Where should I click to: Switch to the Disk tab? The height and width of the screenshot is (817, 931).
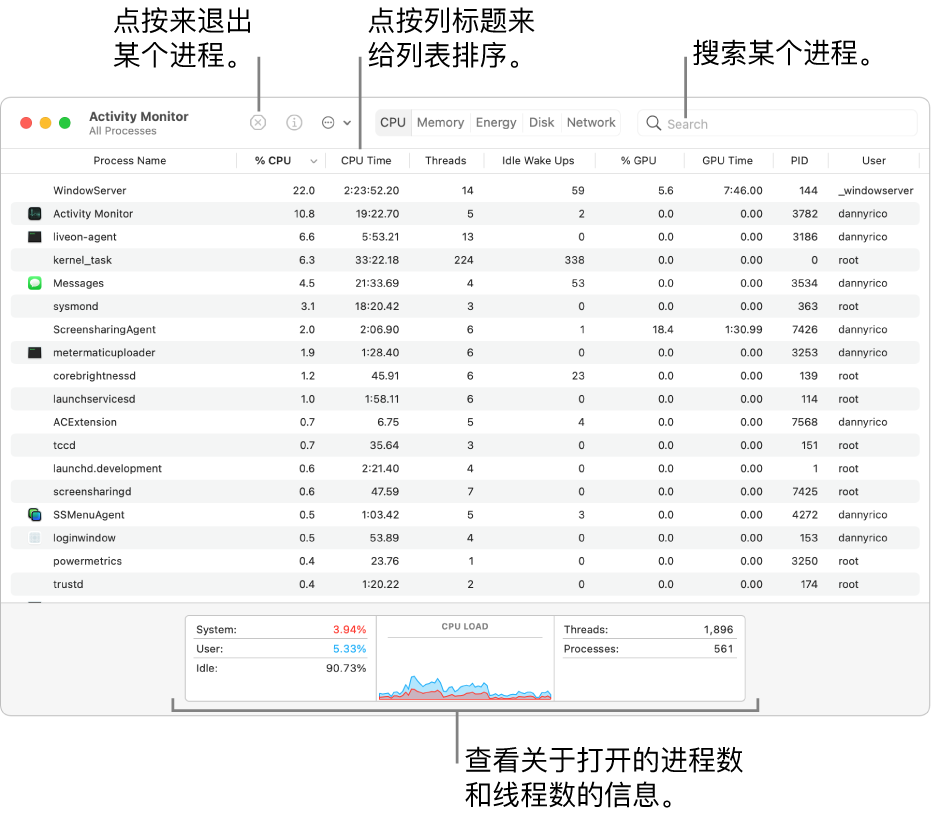[541, 122]
